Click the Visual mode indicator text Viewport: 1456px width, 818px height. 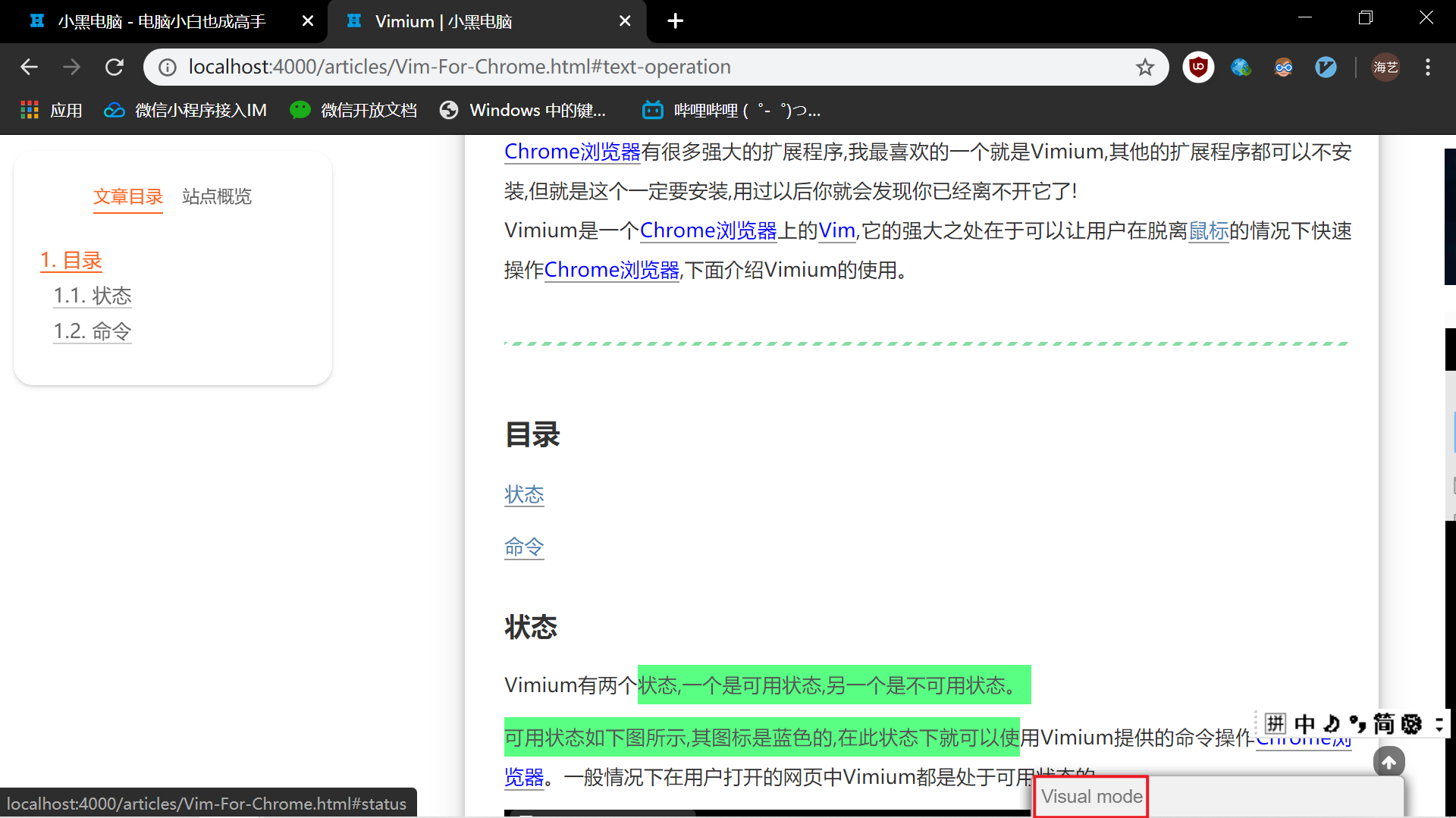click(1091, 797)
